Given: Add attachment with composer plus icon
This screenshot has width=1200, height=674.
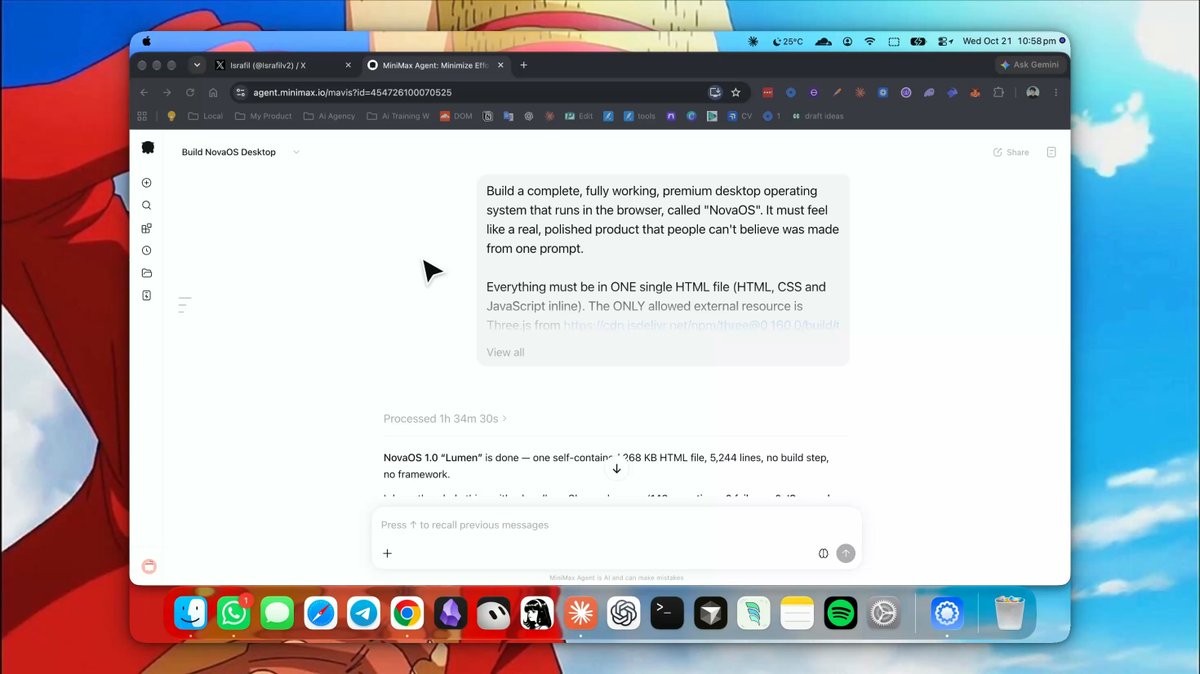Looking at the screenshot, I should pos(387,553).
